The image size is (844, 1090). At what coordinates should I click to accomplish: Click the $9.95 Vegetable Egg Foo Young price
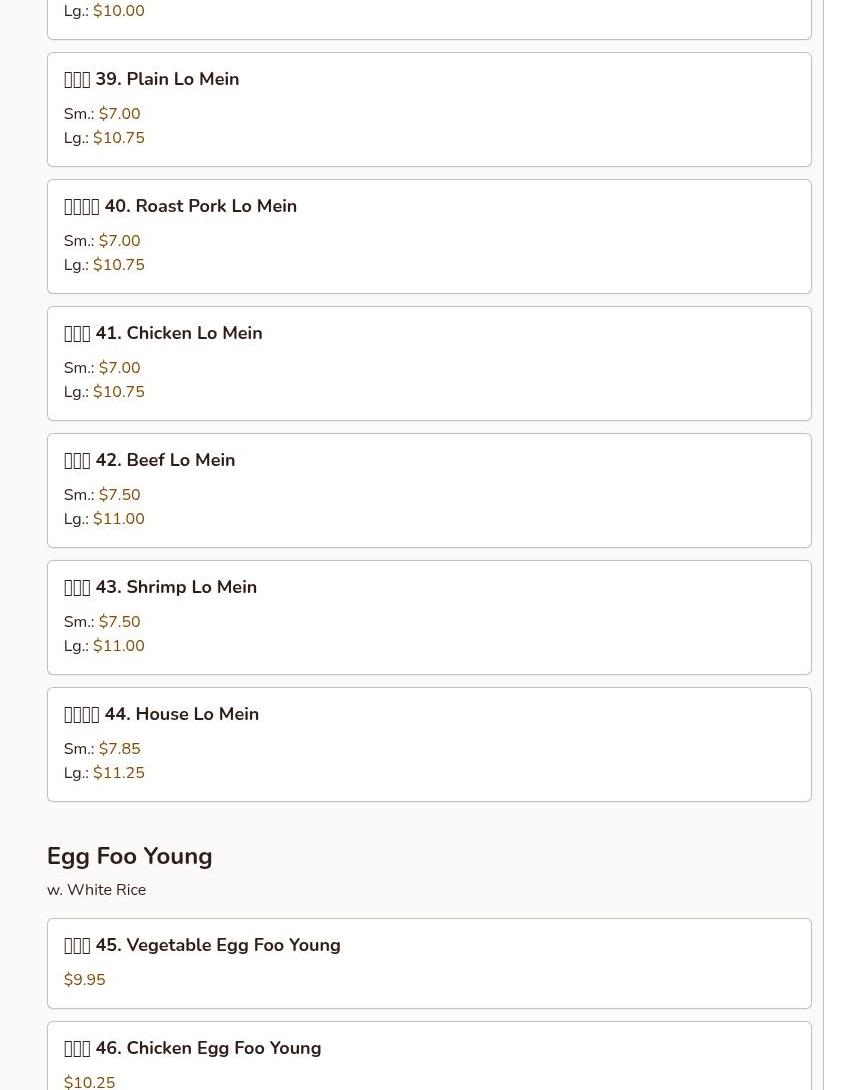click(84, 980)
